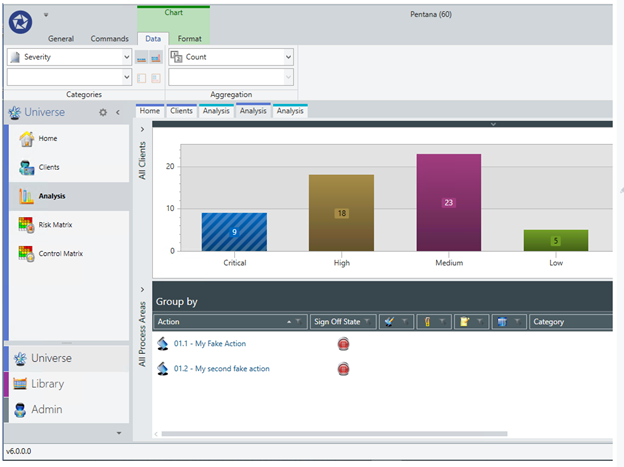The height and width of the screenshot is (467, 624).
Task: Click the gavel icon beside 01.2 action
Action: [162, 369]
